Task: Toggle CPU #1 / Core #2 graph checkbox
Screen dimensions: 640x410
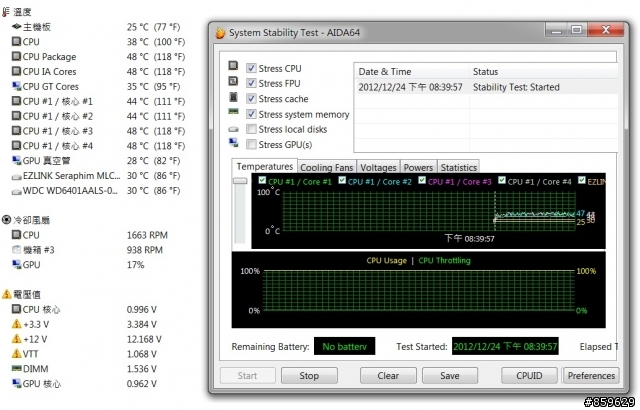Action: pos(342,180)
